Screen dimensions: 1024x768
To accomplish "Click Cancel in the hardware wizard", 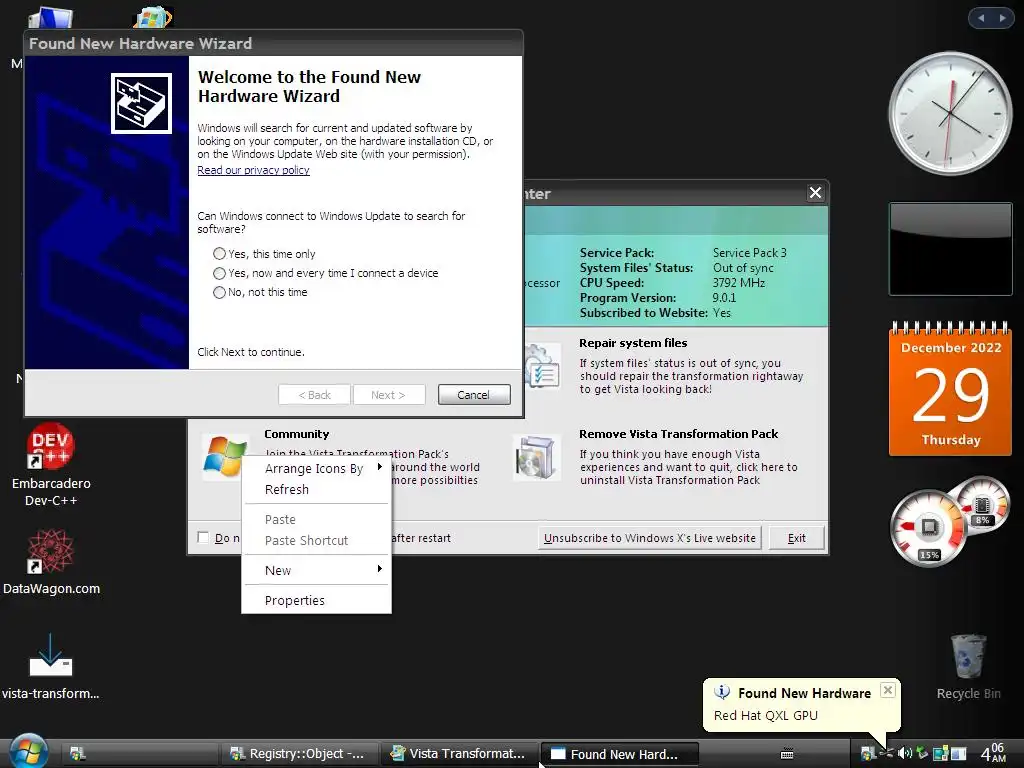I will tap(473, 394).
